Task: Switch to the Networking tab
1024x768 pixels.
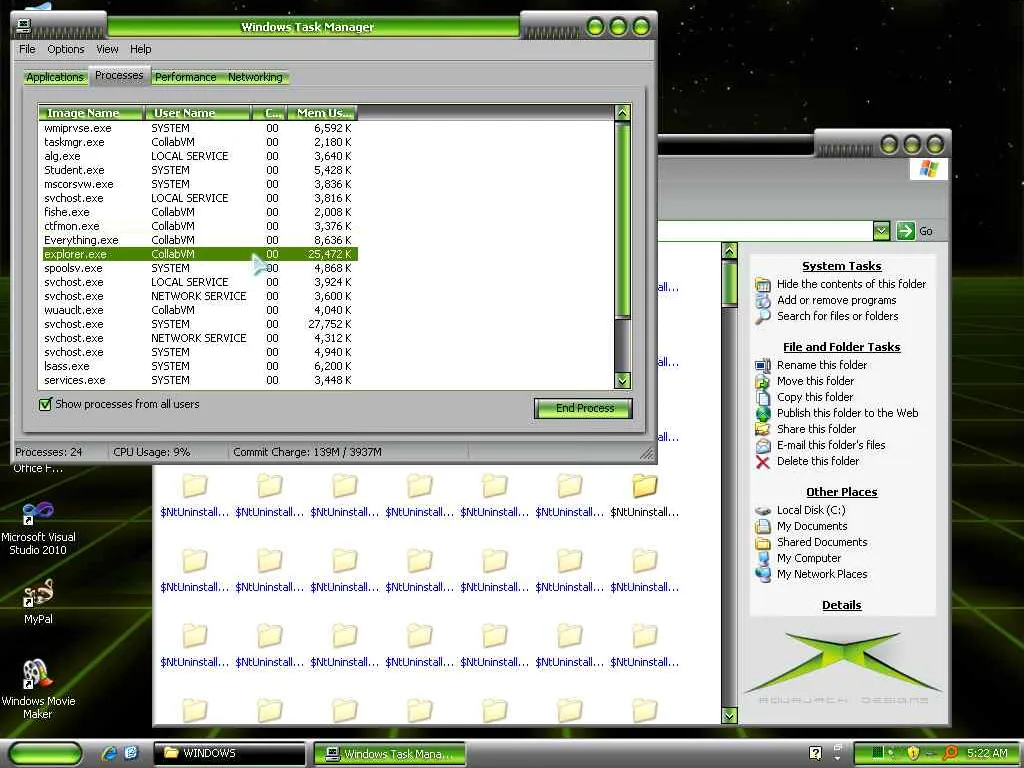Action: click(255, 77)
